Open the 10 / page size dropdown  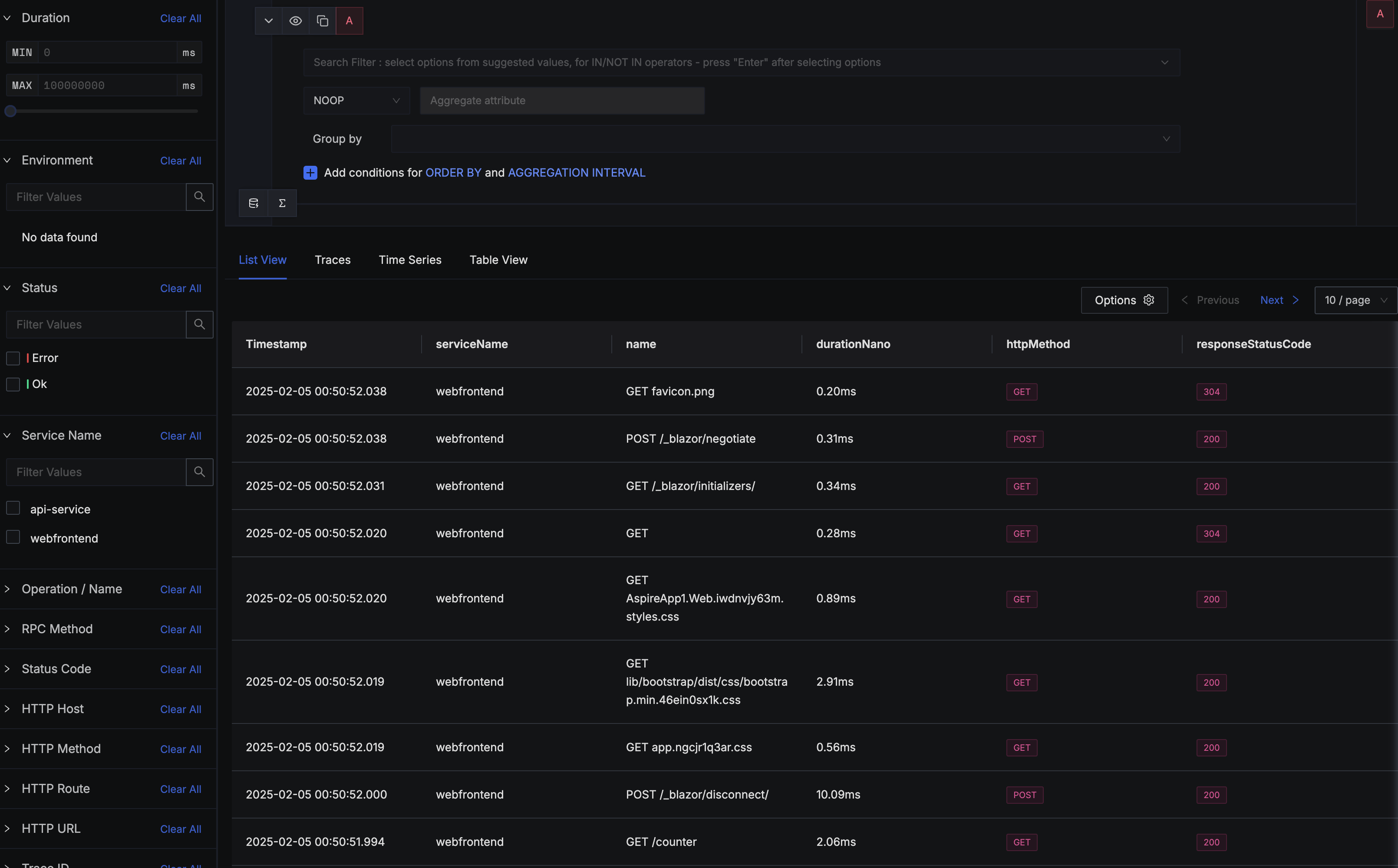tap(1355, 299)
